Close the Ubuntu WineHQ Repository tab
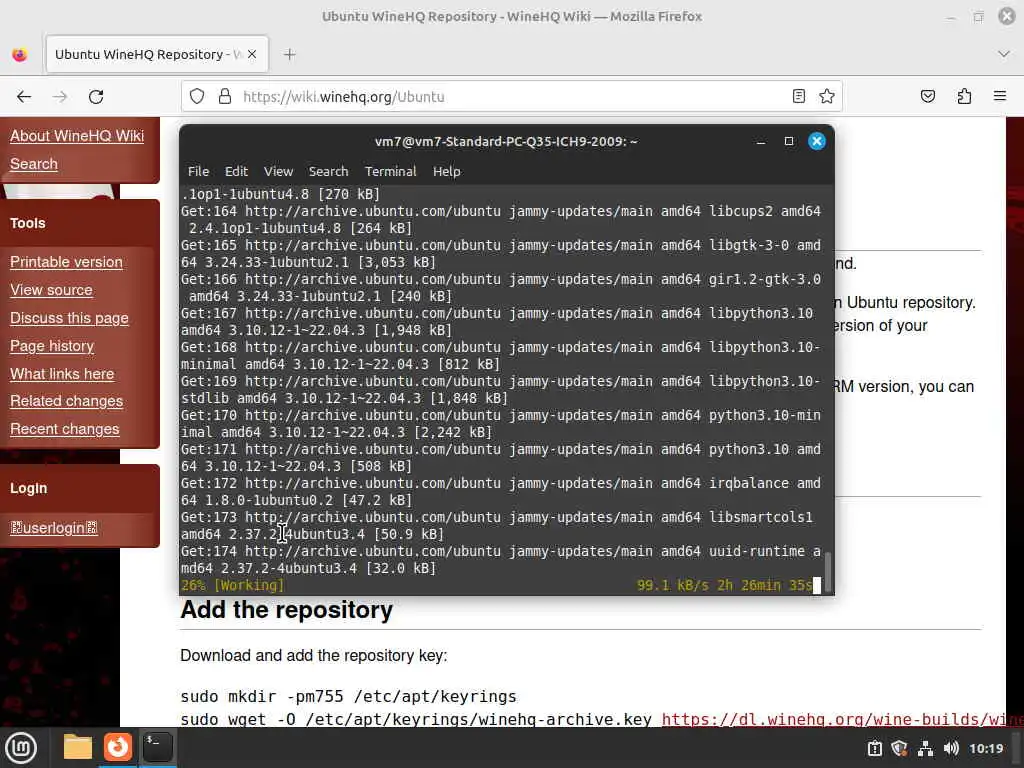 pyautogui.click(x=252, y=54)
